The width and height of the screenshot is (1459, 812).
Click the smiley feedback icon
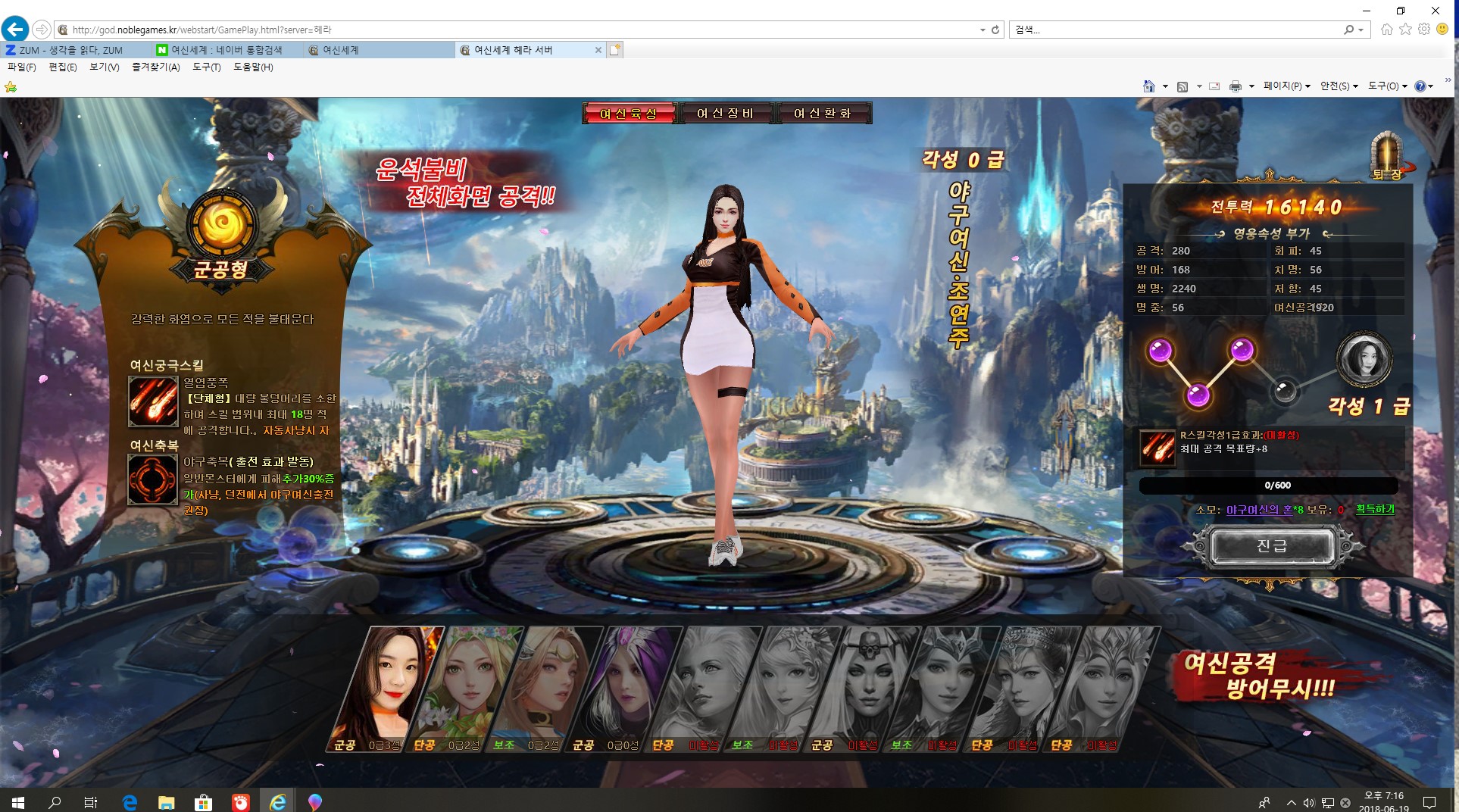pyautogui.click(x=1442, y=30)
